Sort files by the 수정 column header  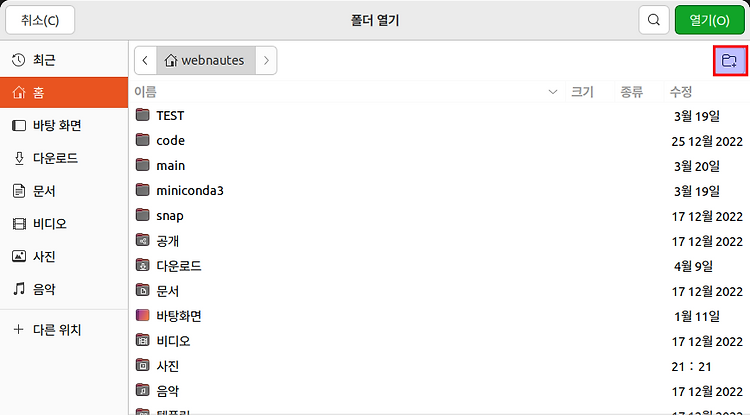(x=706, y=92)
